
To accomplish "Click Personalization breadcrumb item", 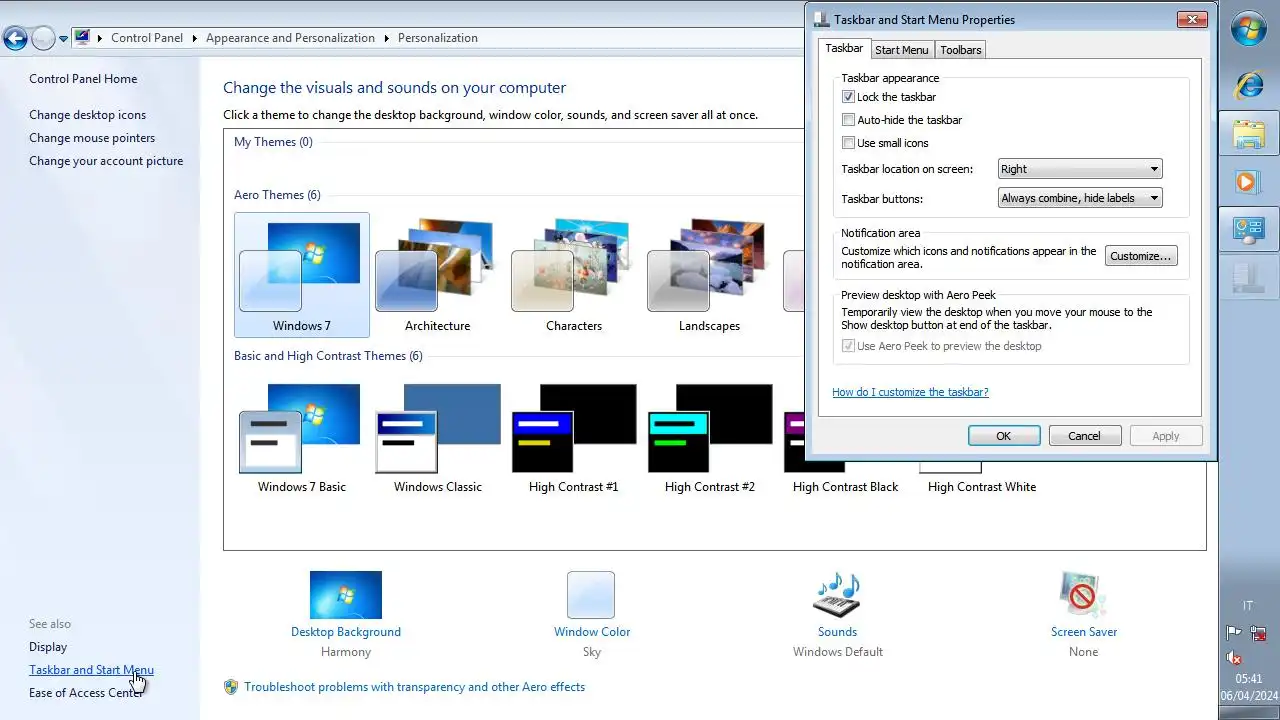I will click(x=438, y=38).
